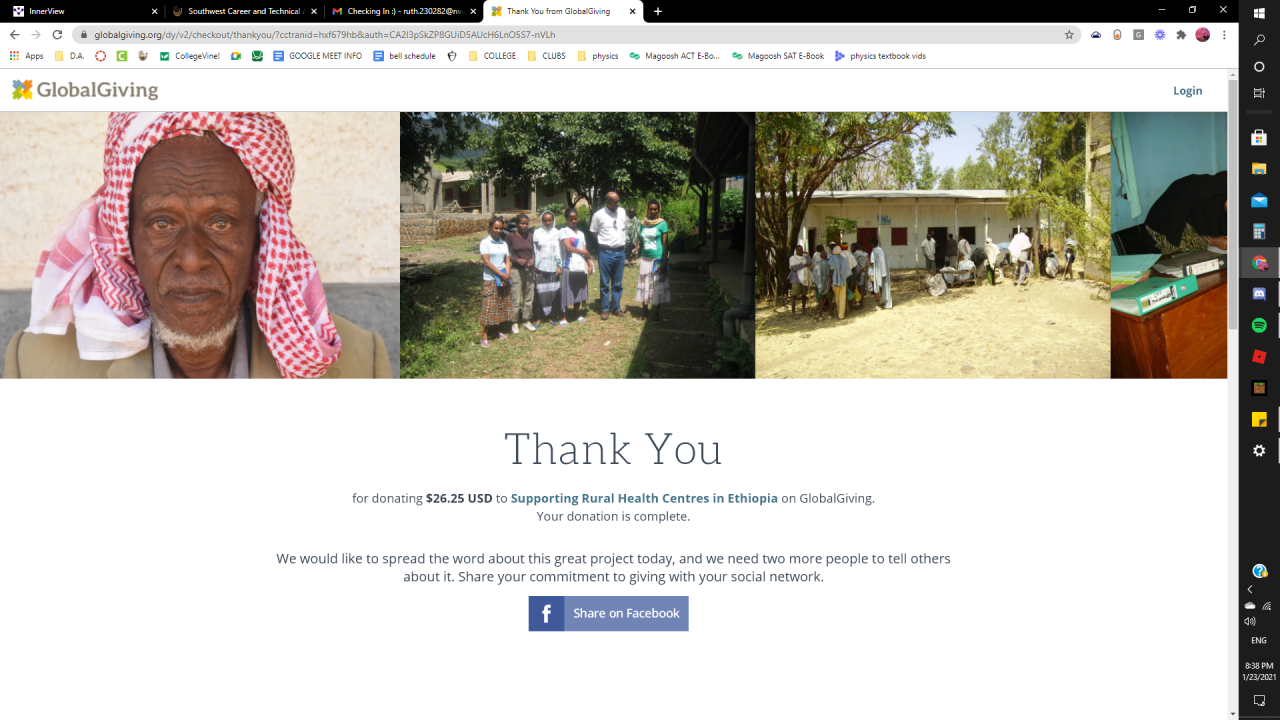Open the Windows settings gear icon
1280x720 pixels.
pyautogui.click(x=1259, y=451)
